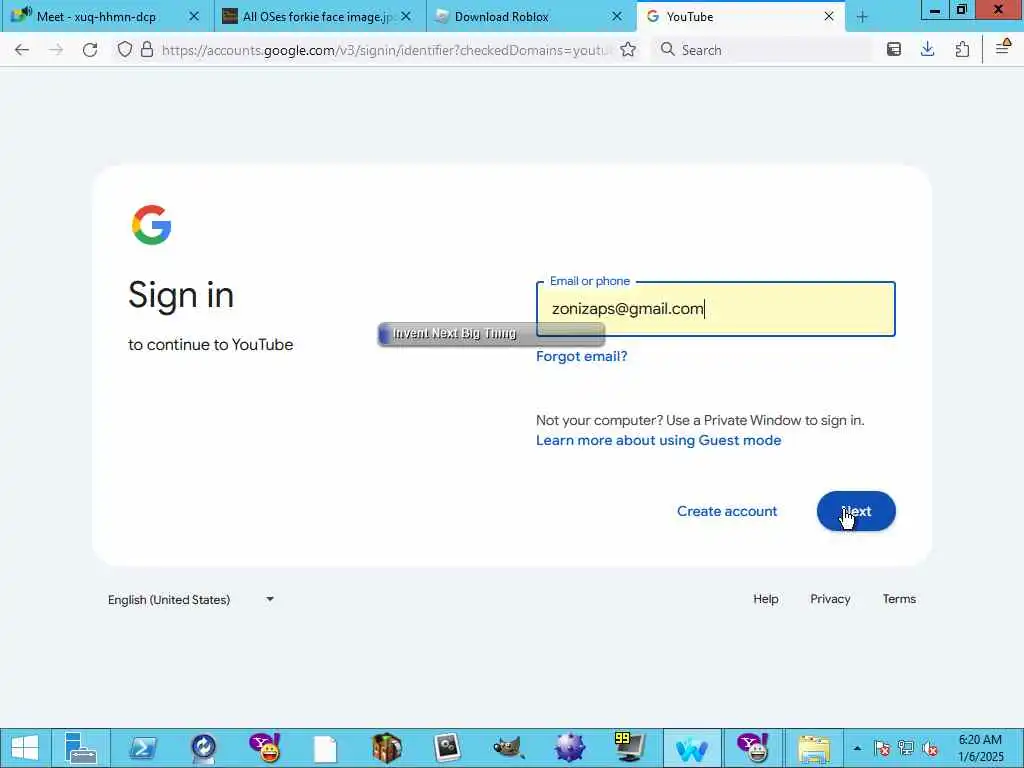Open the blue globe update taskbar icon
Viewport: 1024px width, 768px height.
tap(204, 748)
